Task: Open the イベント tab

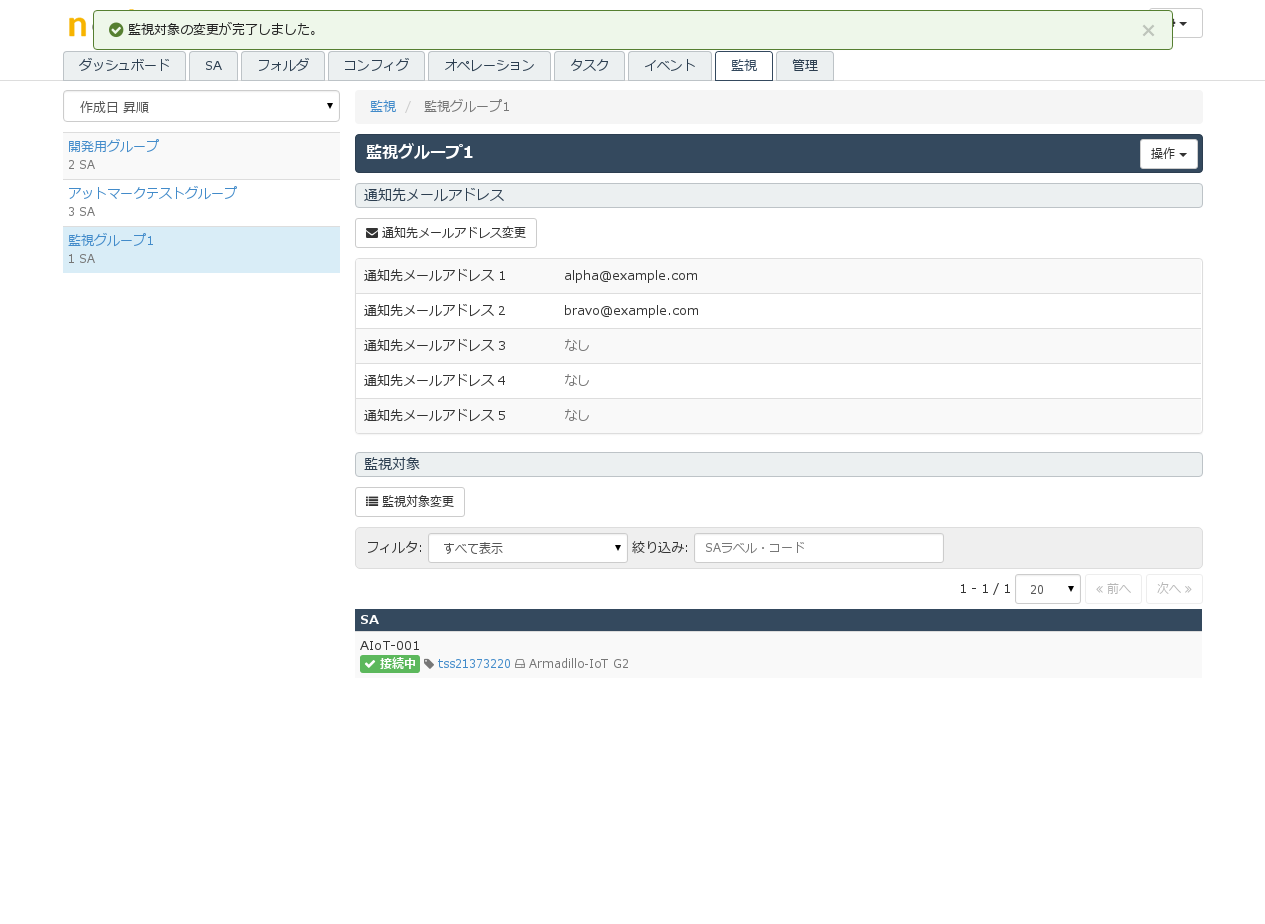Action: 670,66
